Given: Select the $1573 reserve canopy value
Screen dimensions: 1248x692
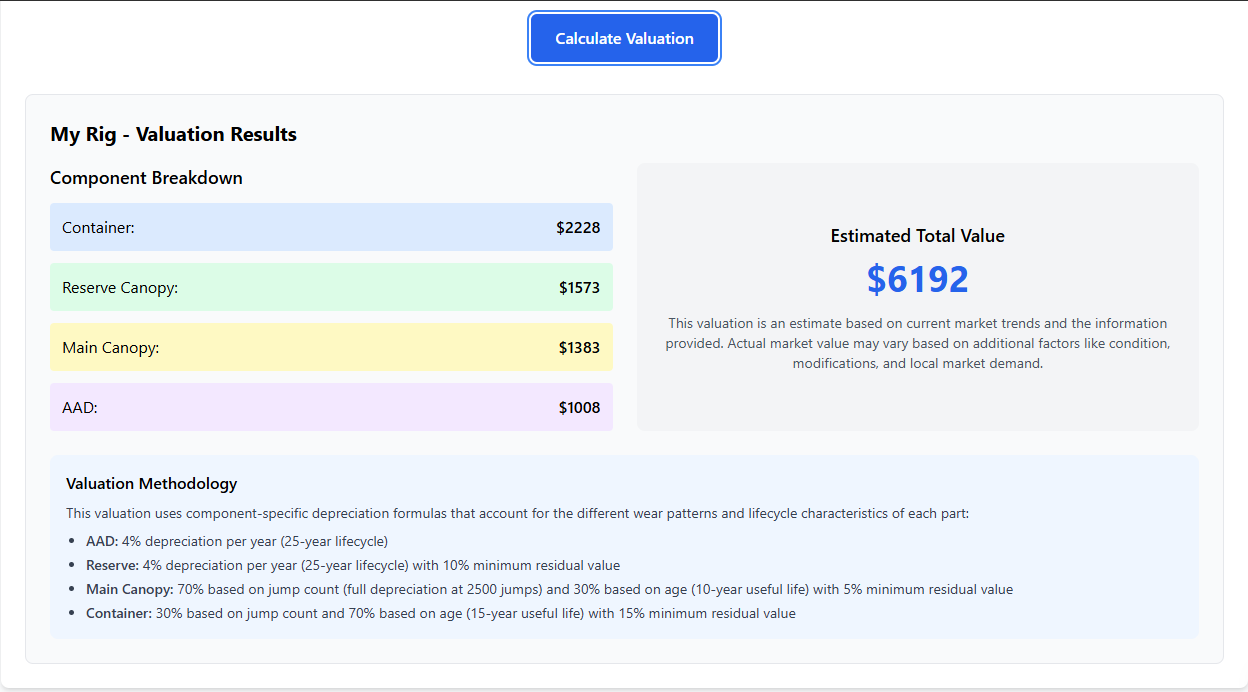Looking at the screenshot, I should tap(579, 288).
